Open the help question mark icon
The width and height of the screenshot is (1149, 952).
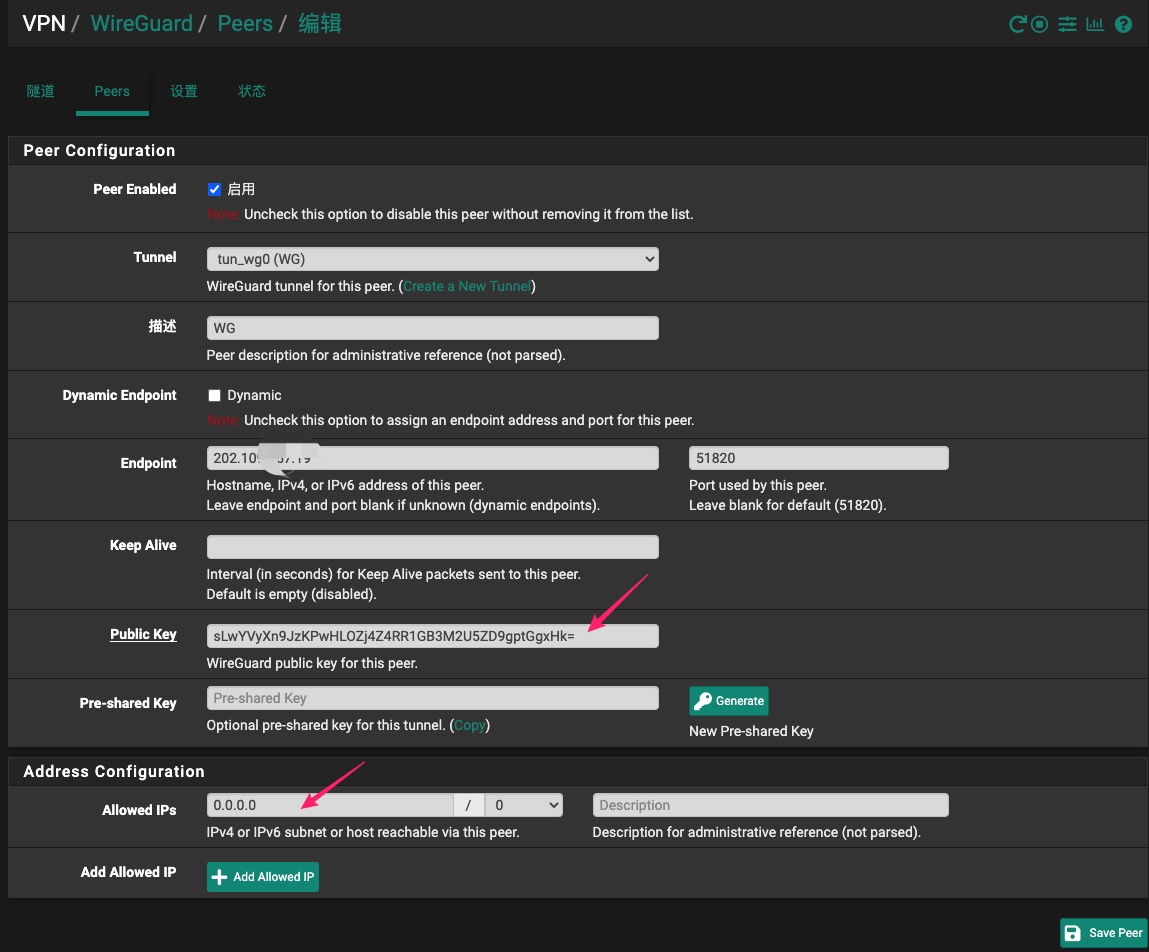1123,24
